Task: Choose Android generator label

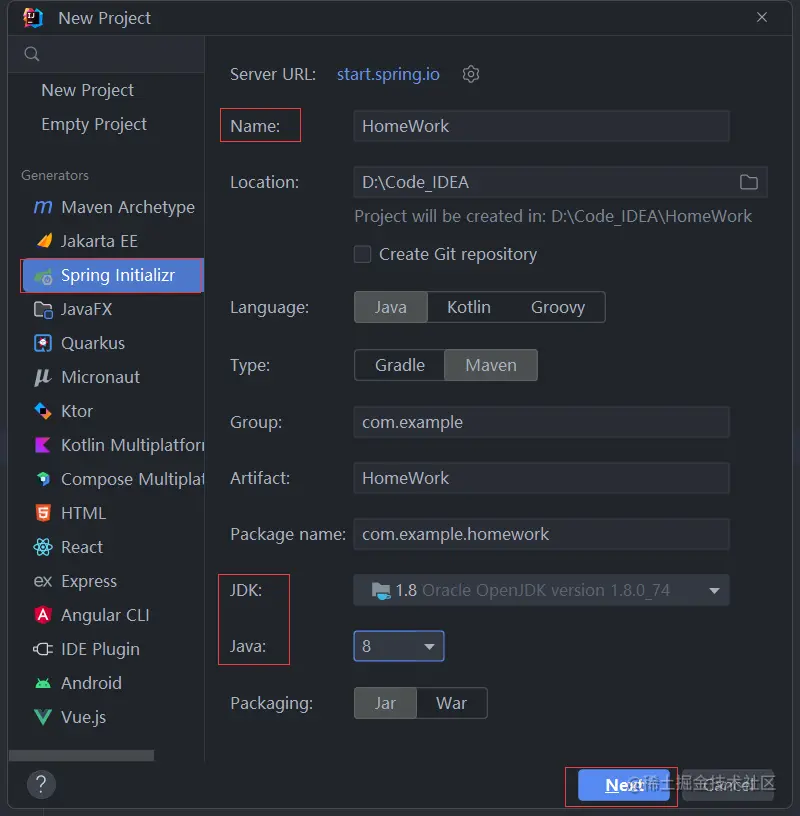Action: coord(92,683)
